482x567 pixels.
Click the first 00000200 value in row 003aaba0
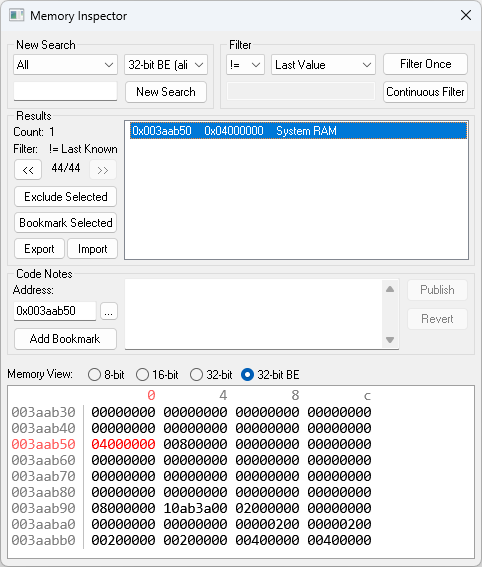[267, 524]
